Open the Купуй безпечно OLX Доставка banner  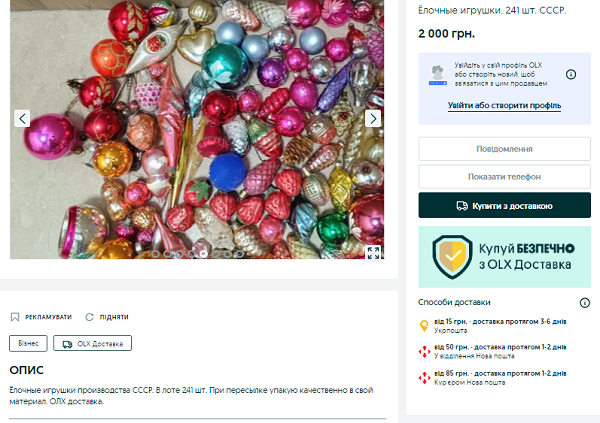504,257
